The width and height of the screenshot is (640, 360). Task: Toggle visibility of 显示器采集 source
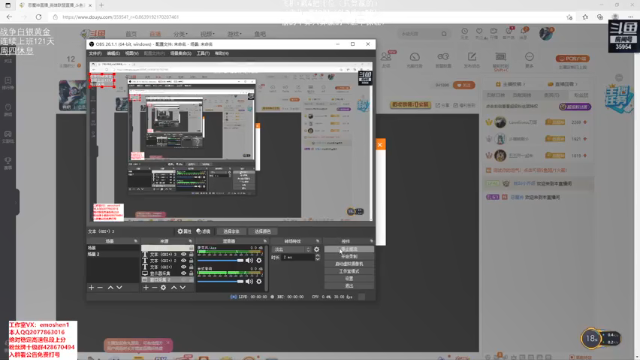(184, 273)
